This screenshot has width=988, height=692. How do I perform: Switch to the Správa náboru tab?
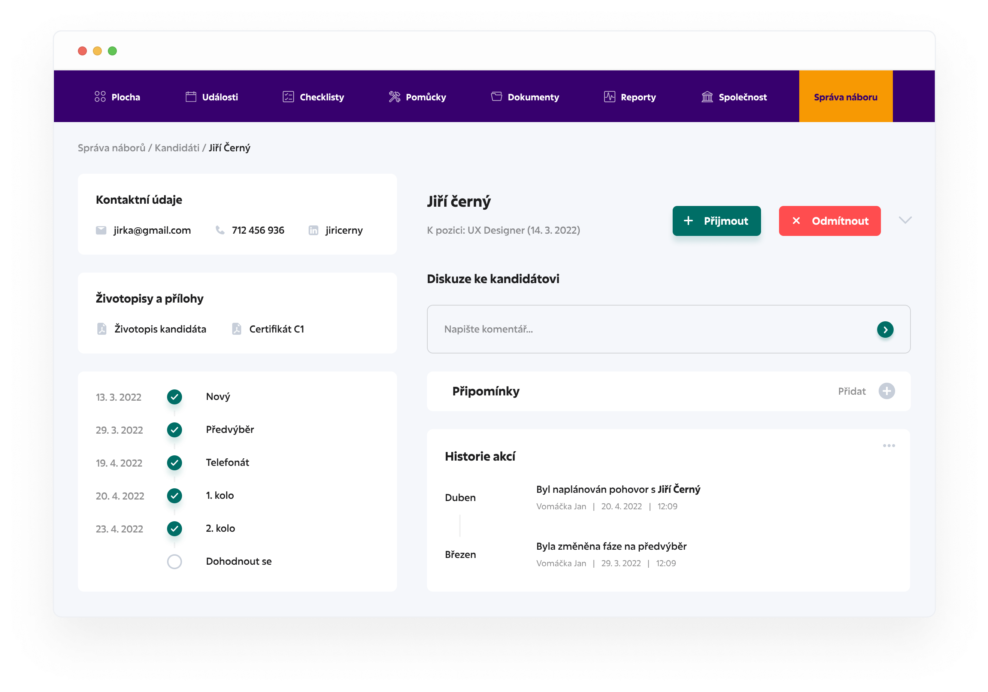tap(845, 97)
